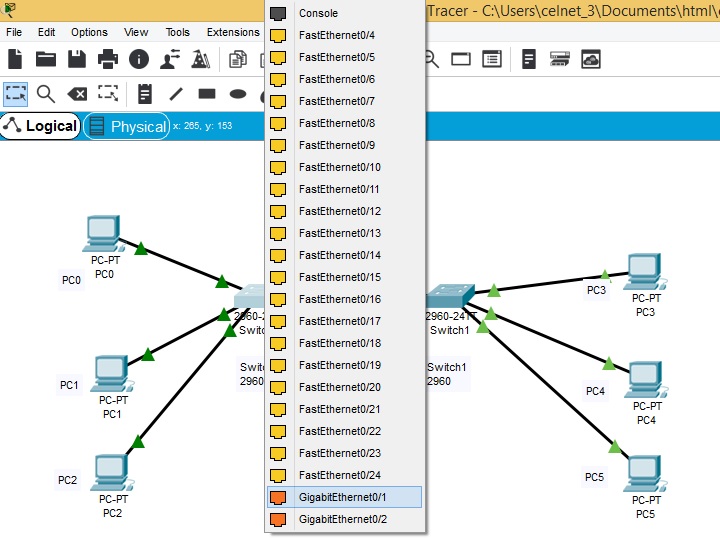This screenshot has width=720, height=538.
Task: Pick the Draw Rectangle tool
Action: 207,94
